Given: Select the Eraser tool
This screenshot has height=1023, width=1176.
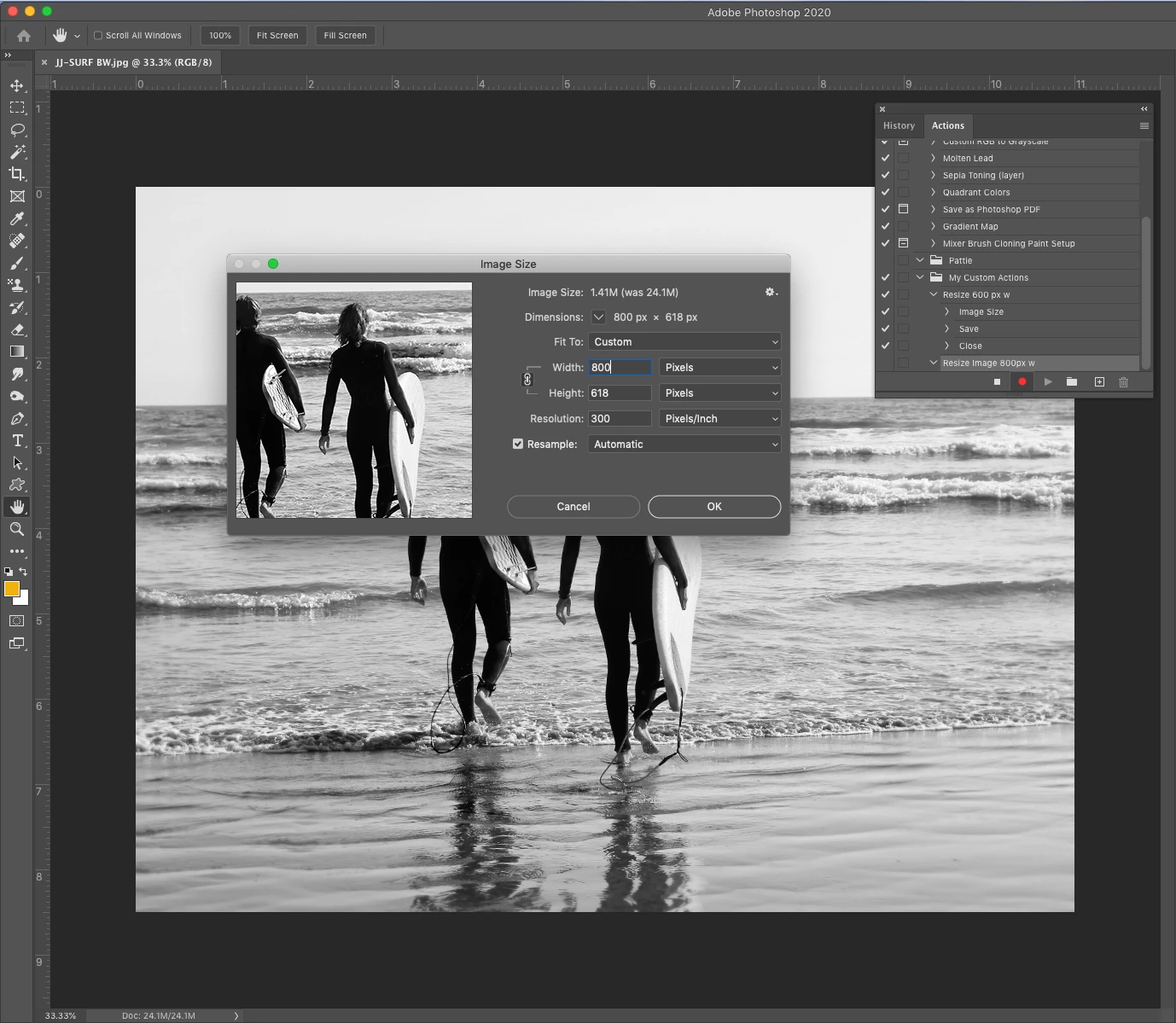Looking at the screenshot, I should pyautogui.click(x=17, y=329).
